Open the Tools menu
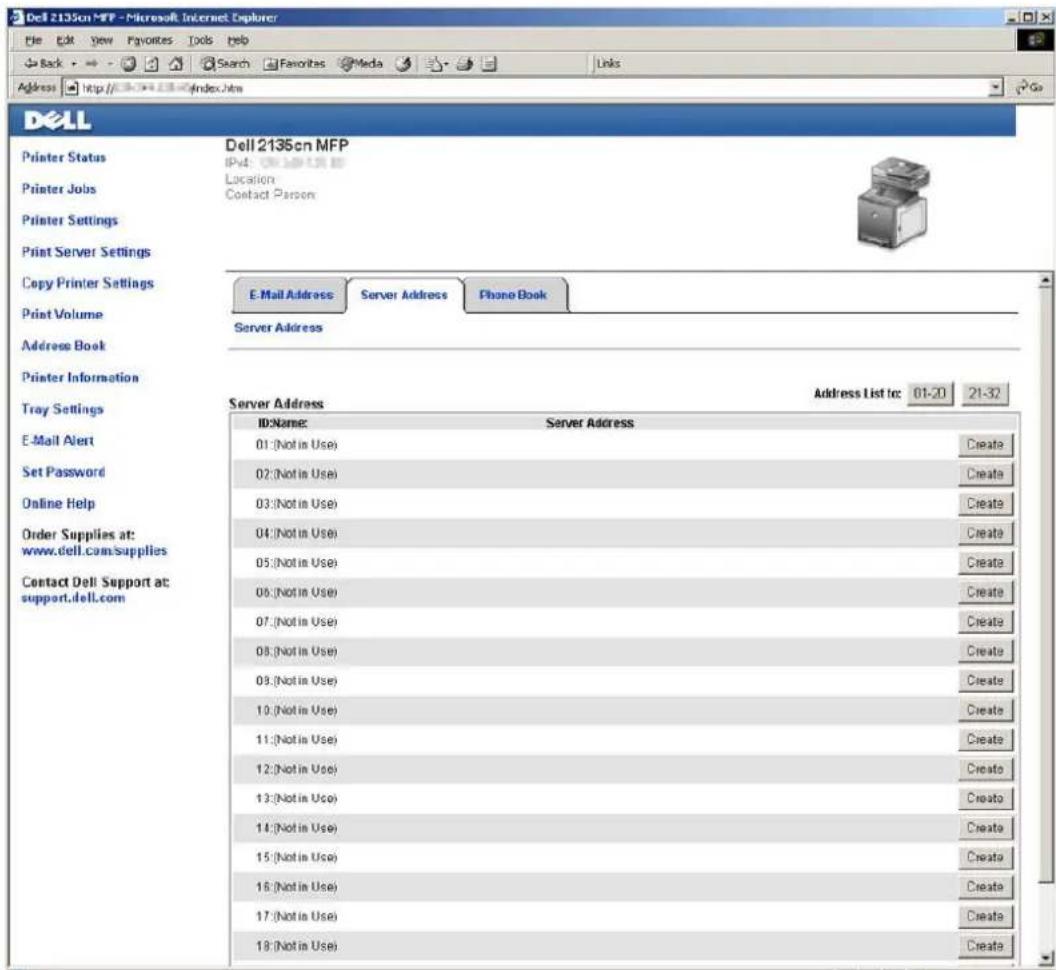Screen dimensions: 1056x970 (x=200, y=40)
